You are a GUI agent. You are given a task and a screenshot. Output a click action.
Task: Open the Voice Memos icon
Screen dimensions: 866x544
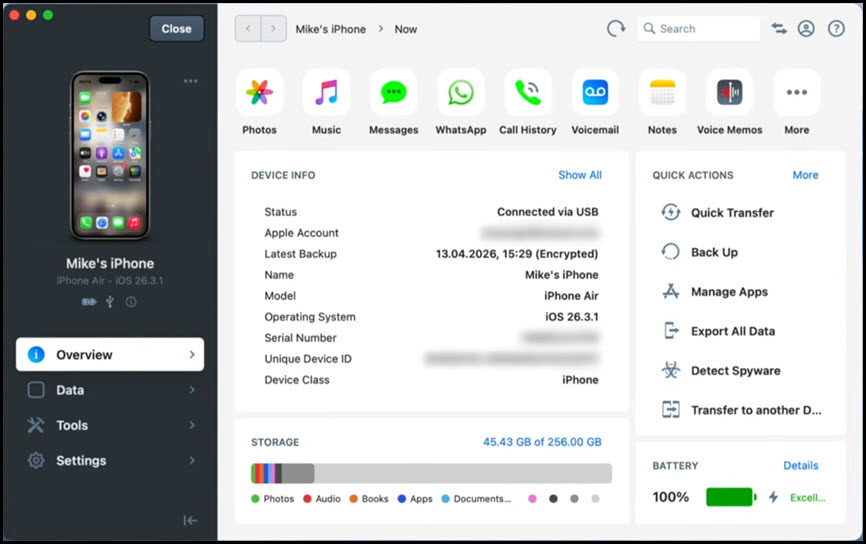tap(730, 92)
